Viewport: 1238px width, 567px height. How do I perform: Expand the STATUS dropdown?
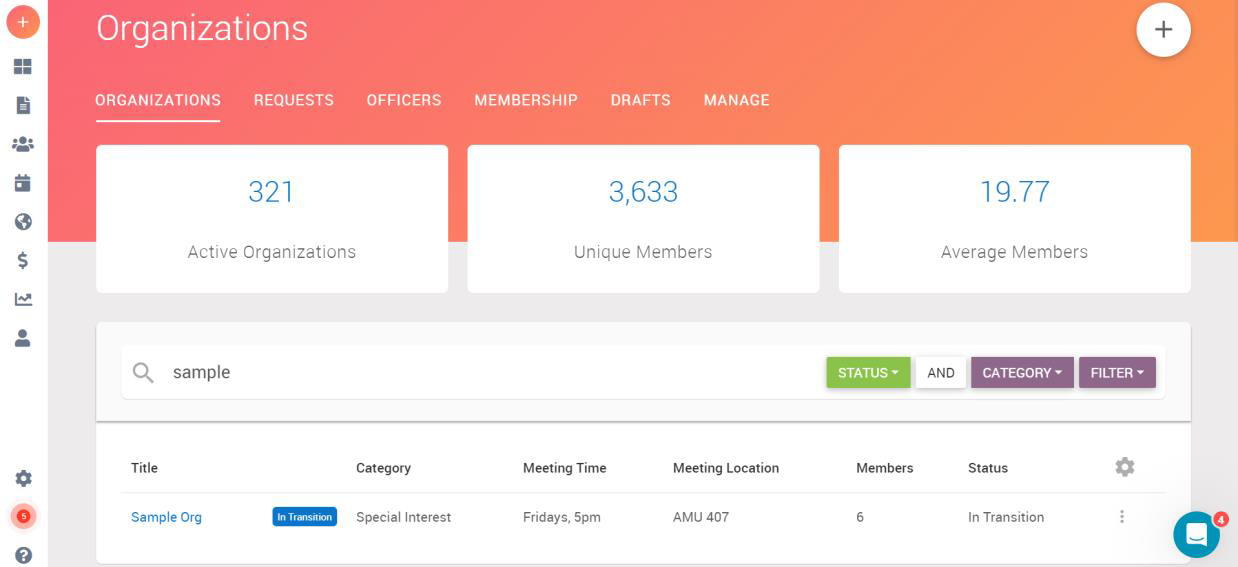pos(868,373)
